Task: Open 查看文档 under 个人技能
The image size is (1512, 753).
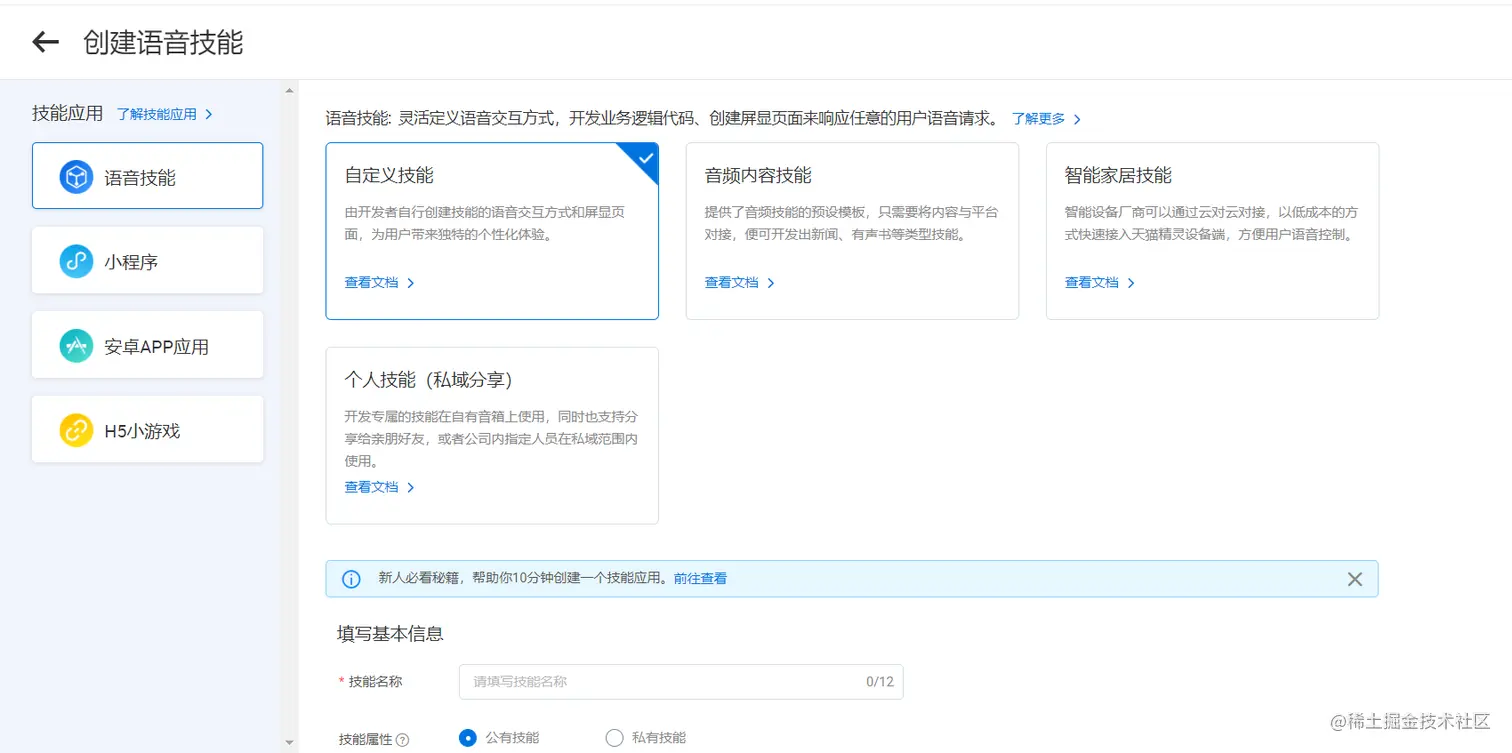Action: (379, 487)
